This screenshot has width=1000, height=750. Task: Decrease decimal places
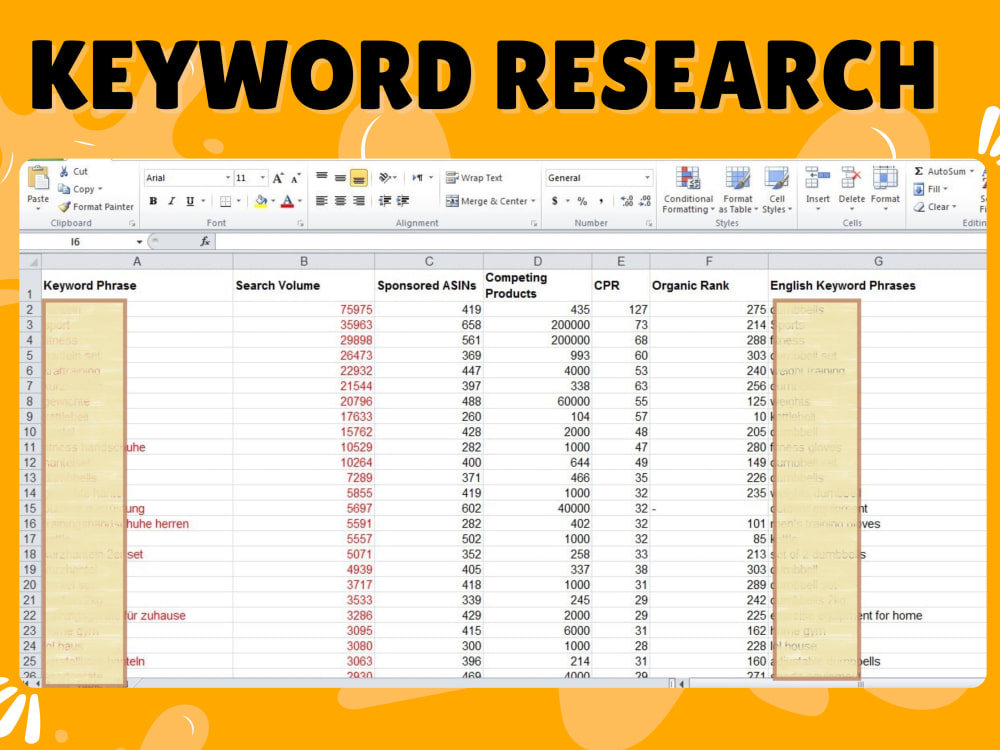645,201
